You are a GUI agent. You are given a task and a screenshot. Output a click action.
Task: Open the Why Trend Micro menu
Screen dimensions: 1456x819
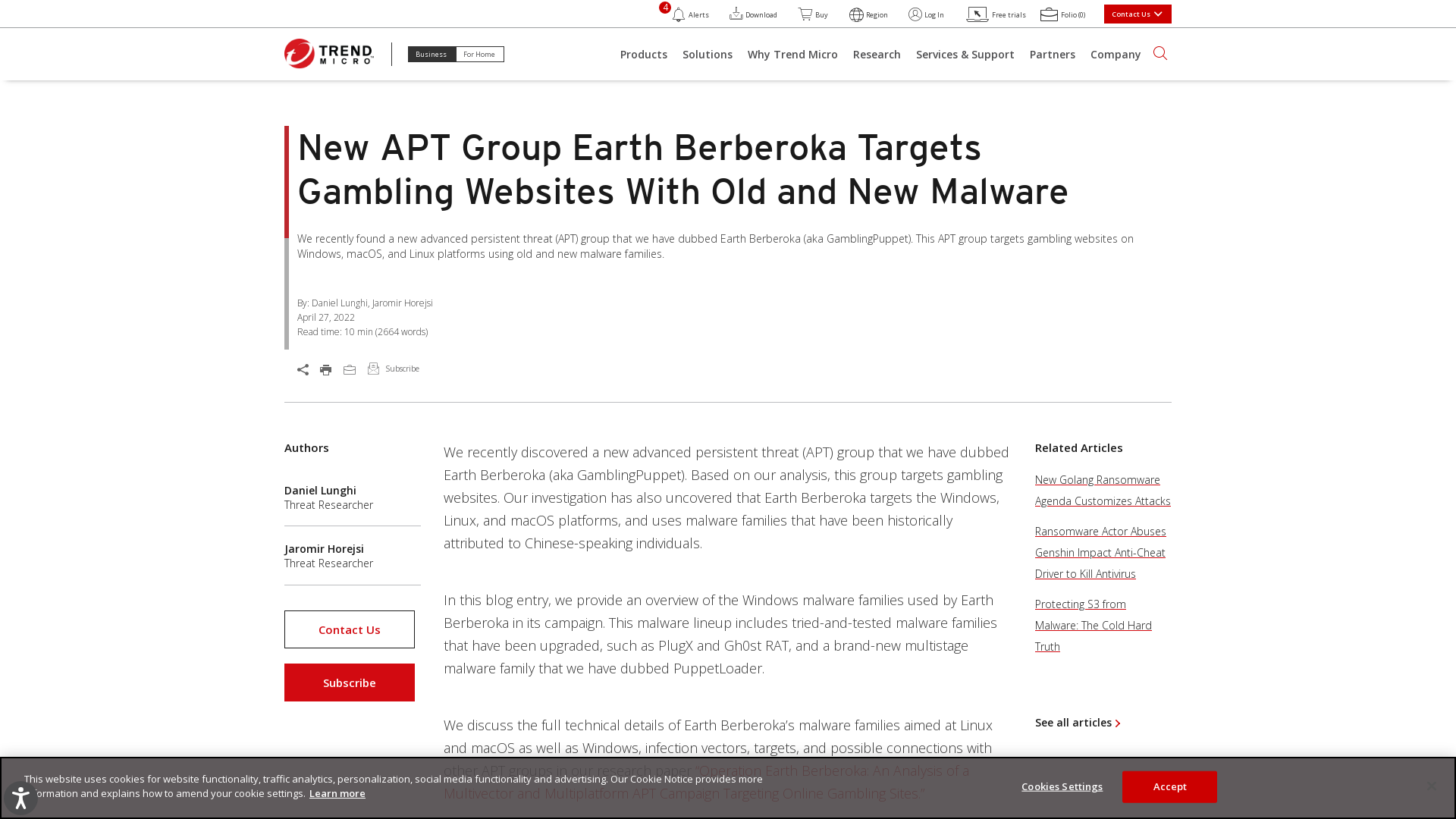pyautogui.click(x=792, y=55)
